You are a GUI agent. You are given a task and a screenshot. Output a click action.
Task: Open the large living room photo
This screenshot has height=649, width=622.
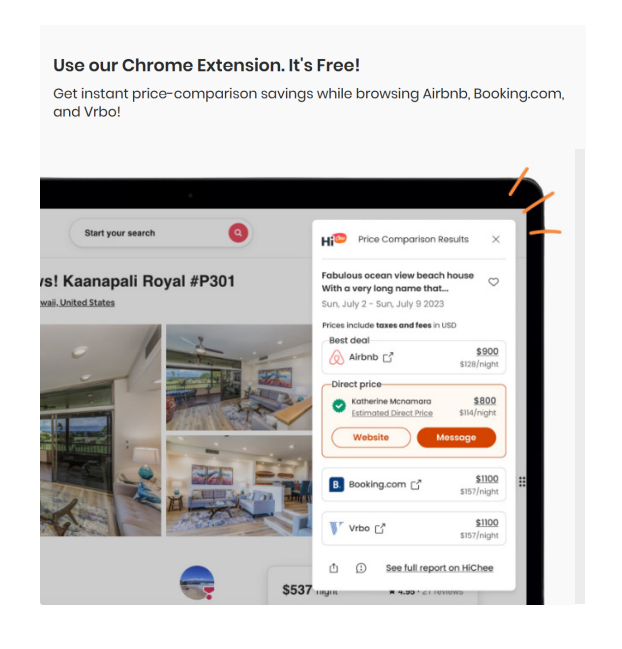point(101,430)
